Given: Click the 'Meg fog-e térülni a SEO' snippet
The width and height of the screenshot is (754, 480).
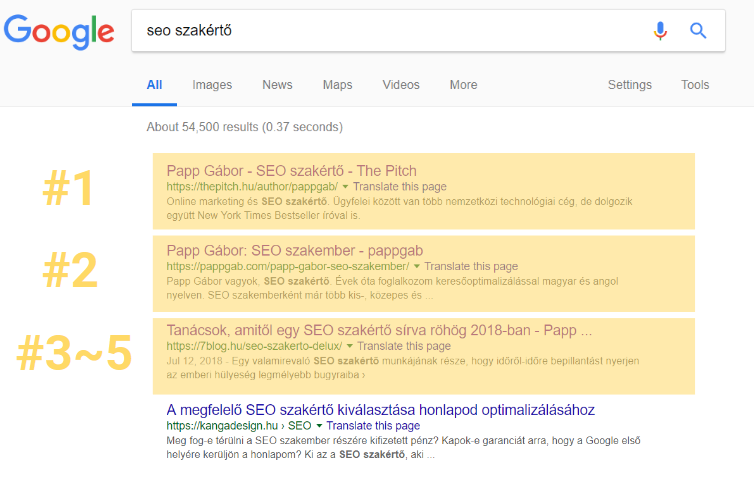Looking at the screenshot, I should (403, 447).
